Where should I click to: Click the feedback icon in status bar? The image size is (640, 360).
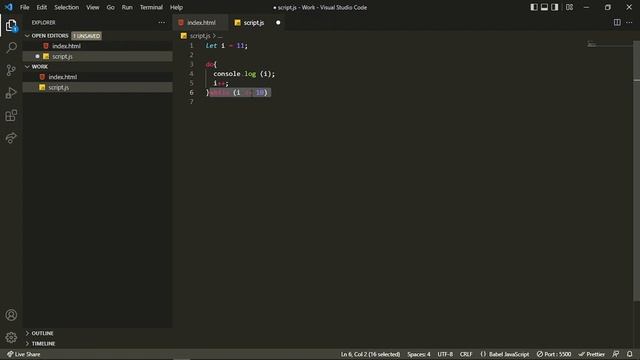click(x=616, y=354)
